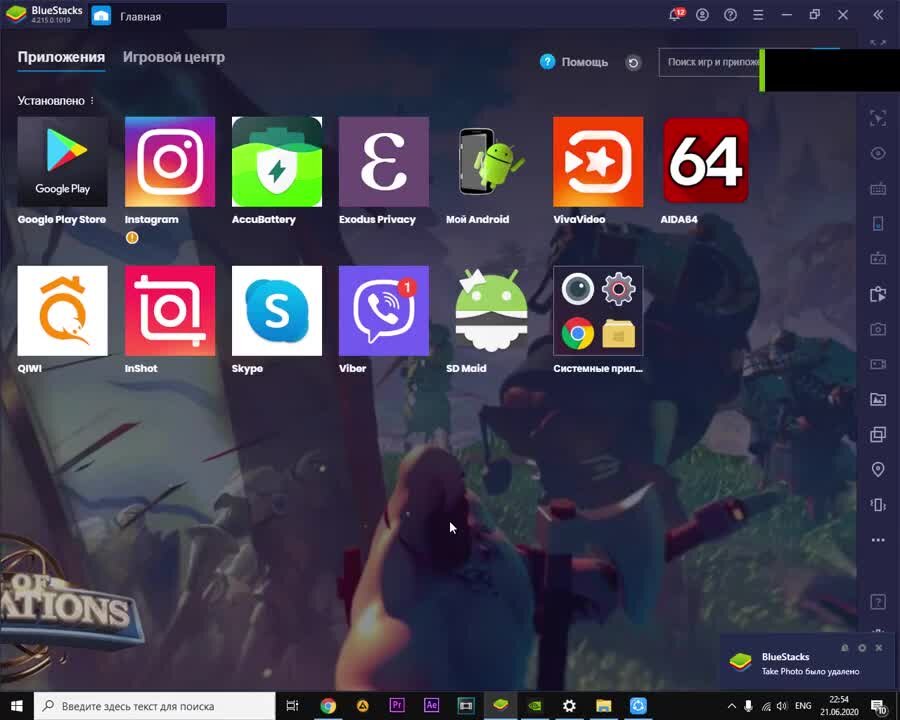
Task: Click the Поиск игр и приложений search field
Action: point(709,62)
